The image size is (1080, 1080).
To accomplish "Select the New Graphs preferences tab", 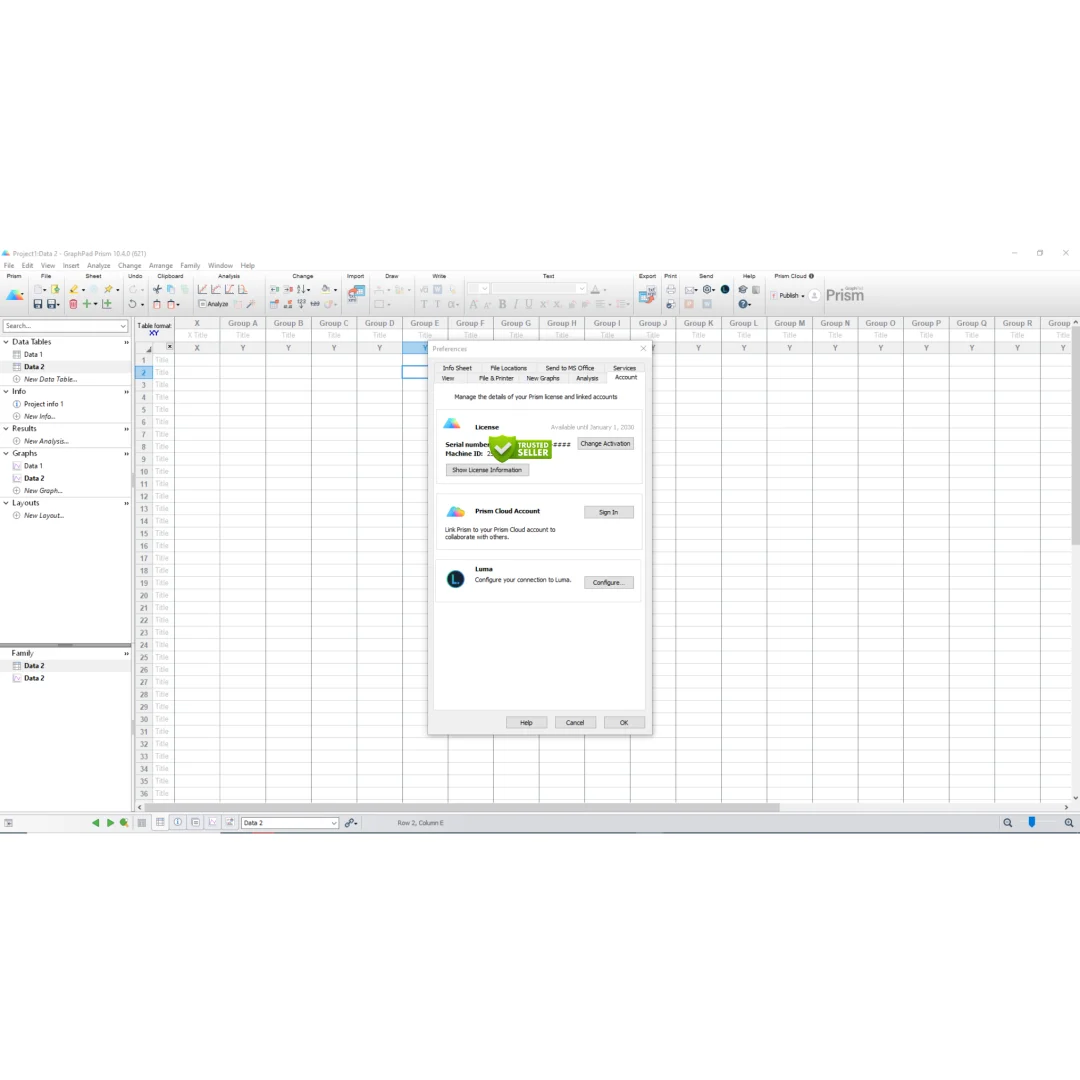I will (x=543, y=378).
